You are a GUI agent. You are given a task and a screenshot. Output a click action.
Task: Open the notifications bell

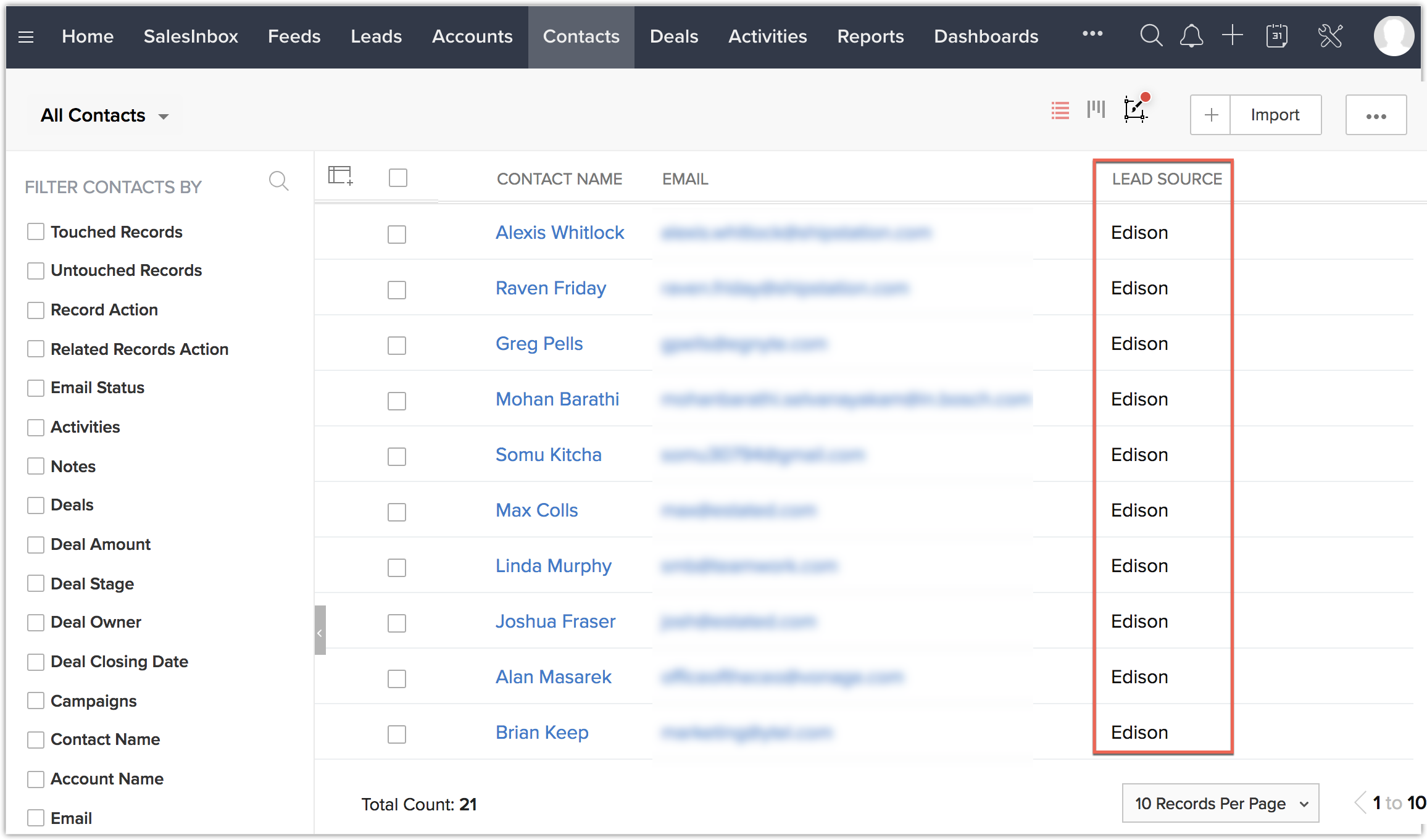click(x=1191, y=36)
